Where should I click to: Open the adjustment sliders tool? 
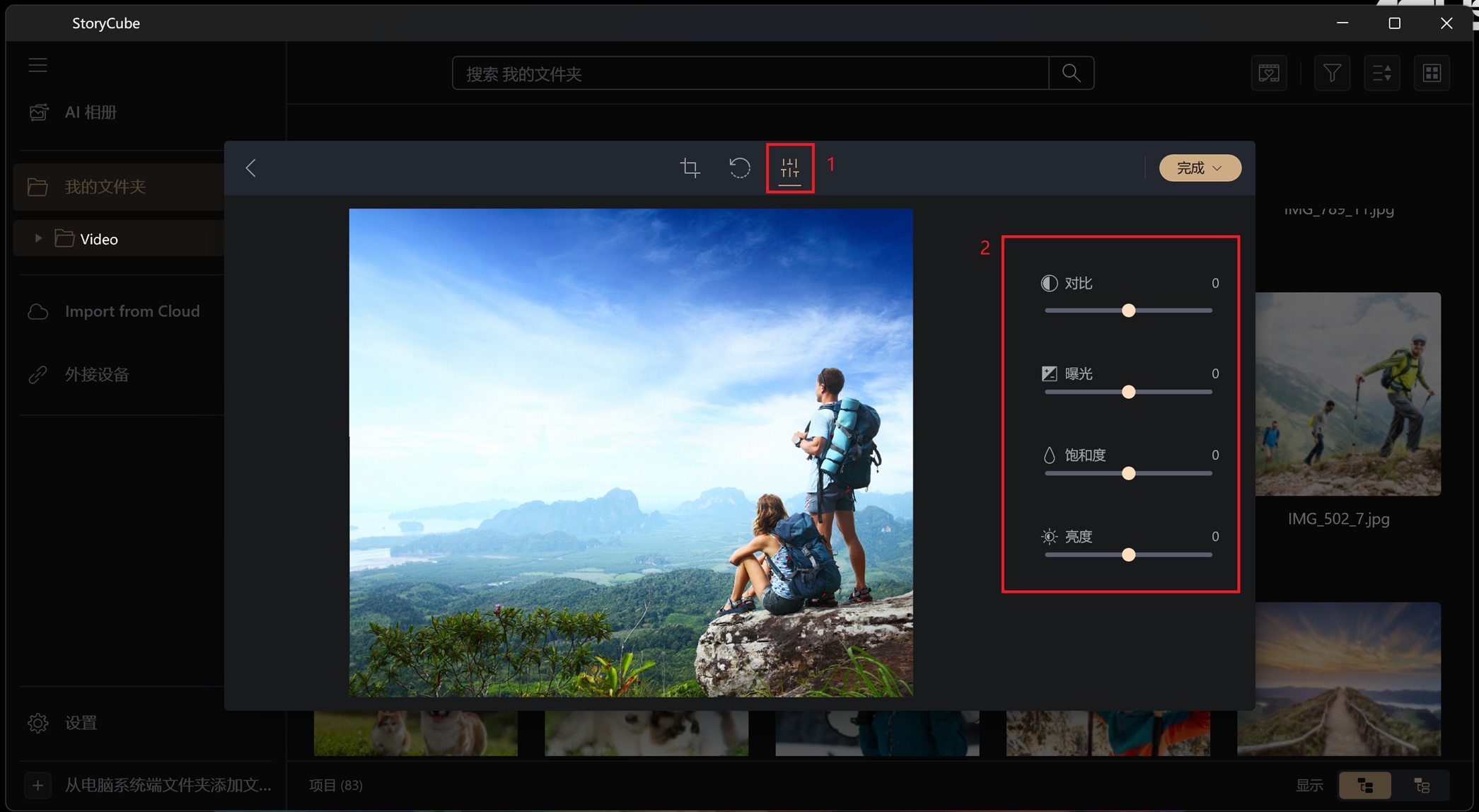[x=789, y=168]
